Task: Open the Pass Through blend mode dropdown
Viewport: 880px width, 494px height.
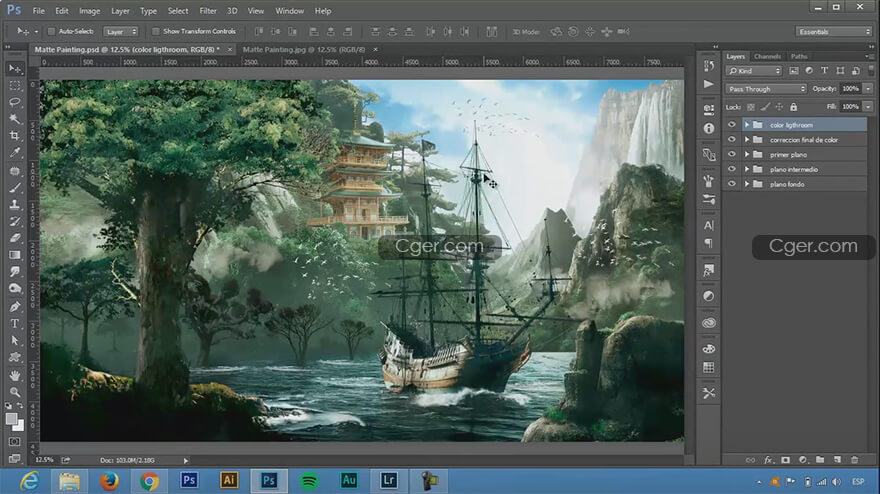Action: coord(766,89)
